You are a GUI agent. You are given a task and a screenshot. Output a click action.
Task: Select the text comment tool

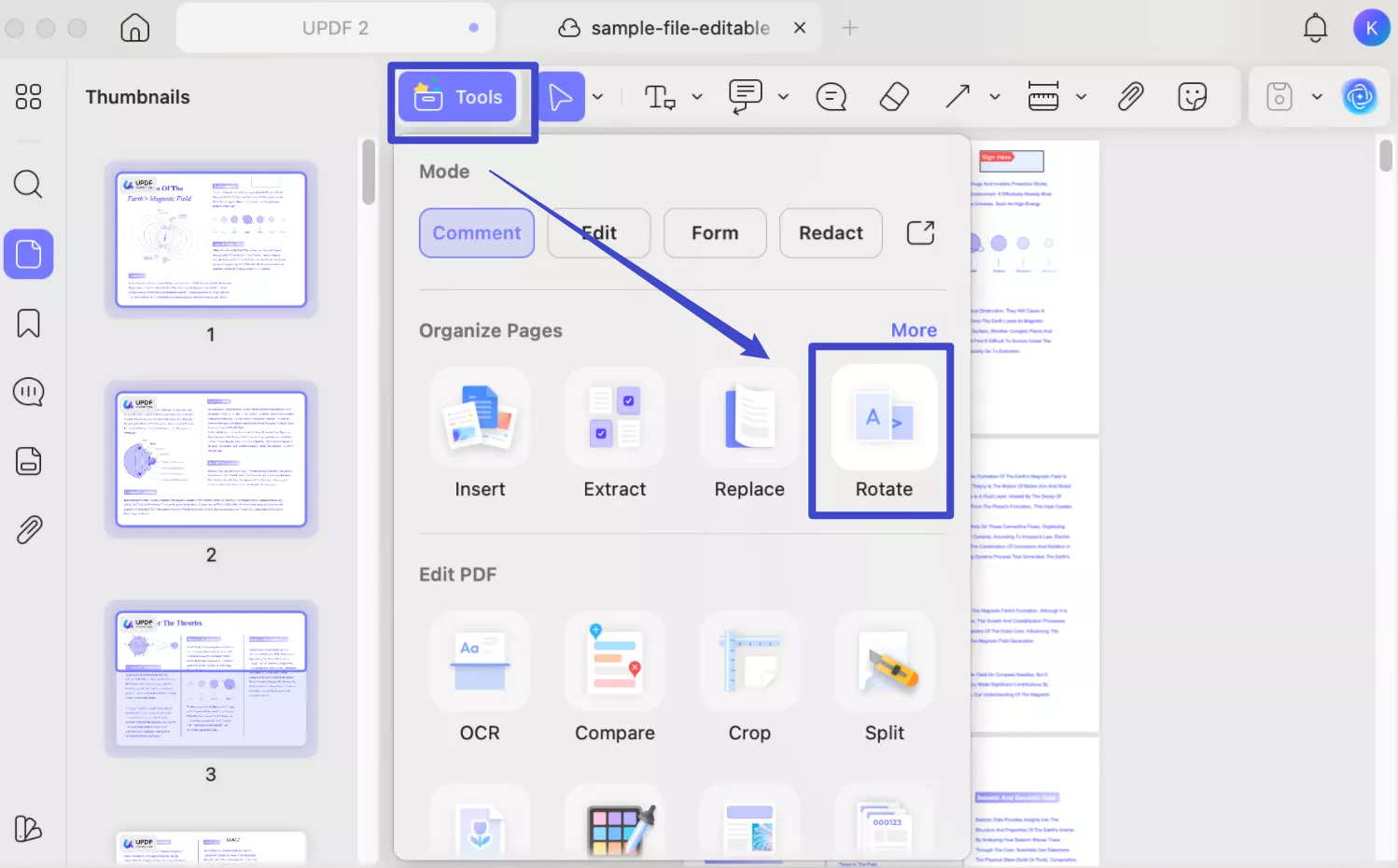click(660, 96)
